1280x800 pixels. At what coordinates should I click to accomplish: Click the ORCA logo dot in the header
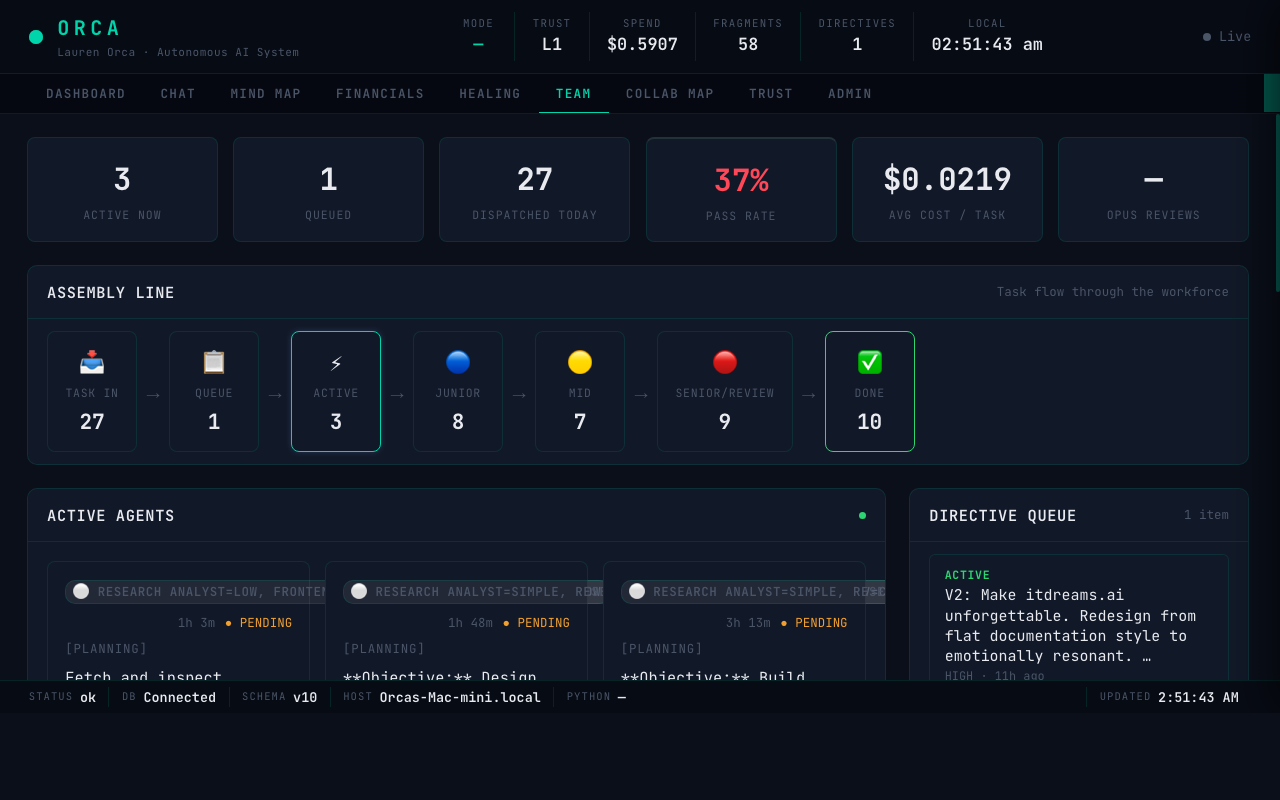36,36
